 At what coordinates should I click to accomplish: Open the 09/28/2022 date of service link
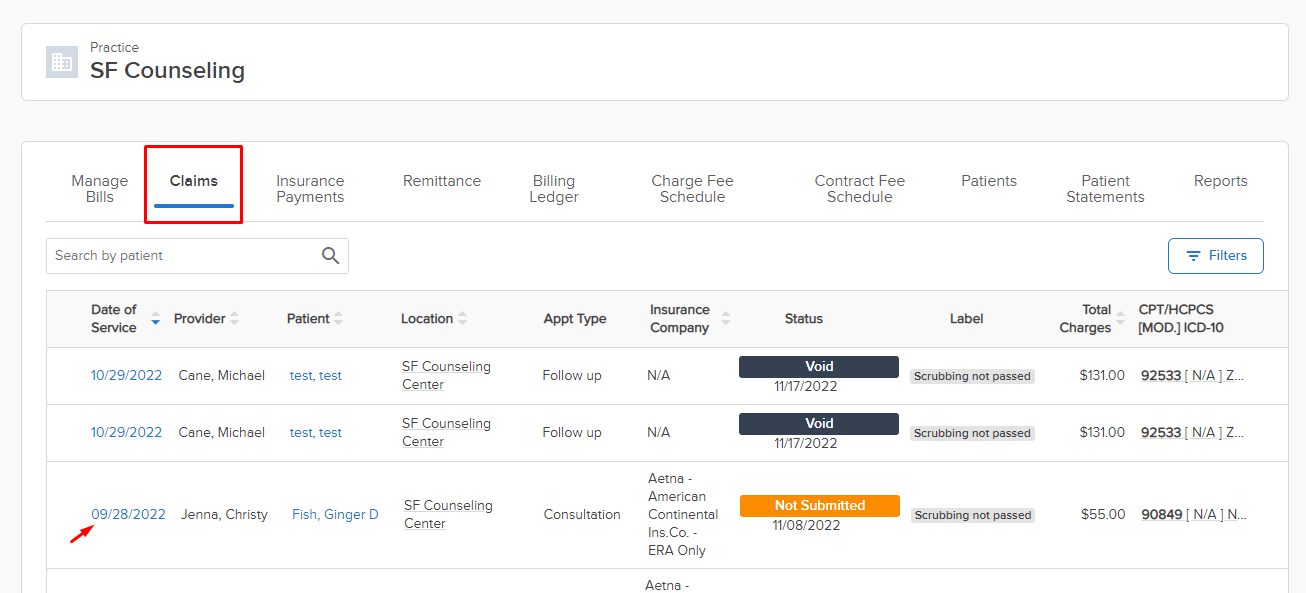pyautogui.click(x=128, y=515)
